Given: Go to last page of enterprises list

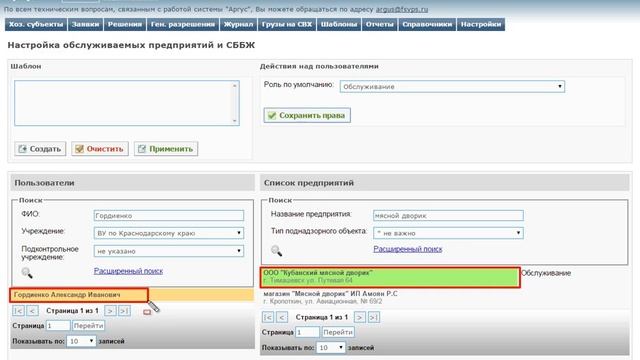Looking at the screenshot, I should pyautogui.click(x=374, y=317).
